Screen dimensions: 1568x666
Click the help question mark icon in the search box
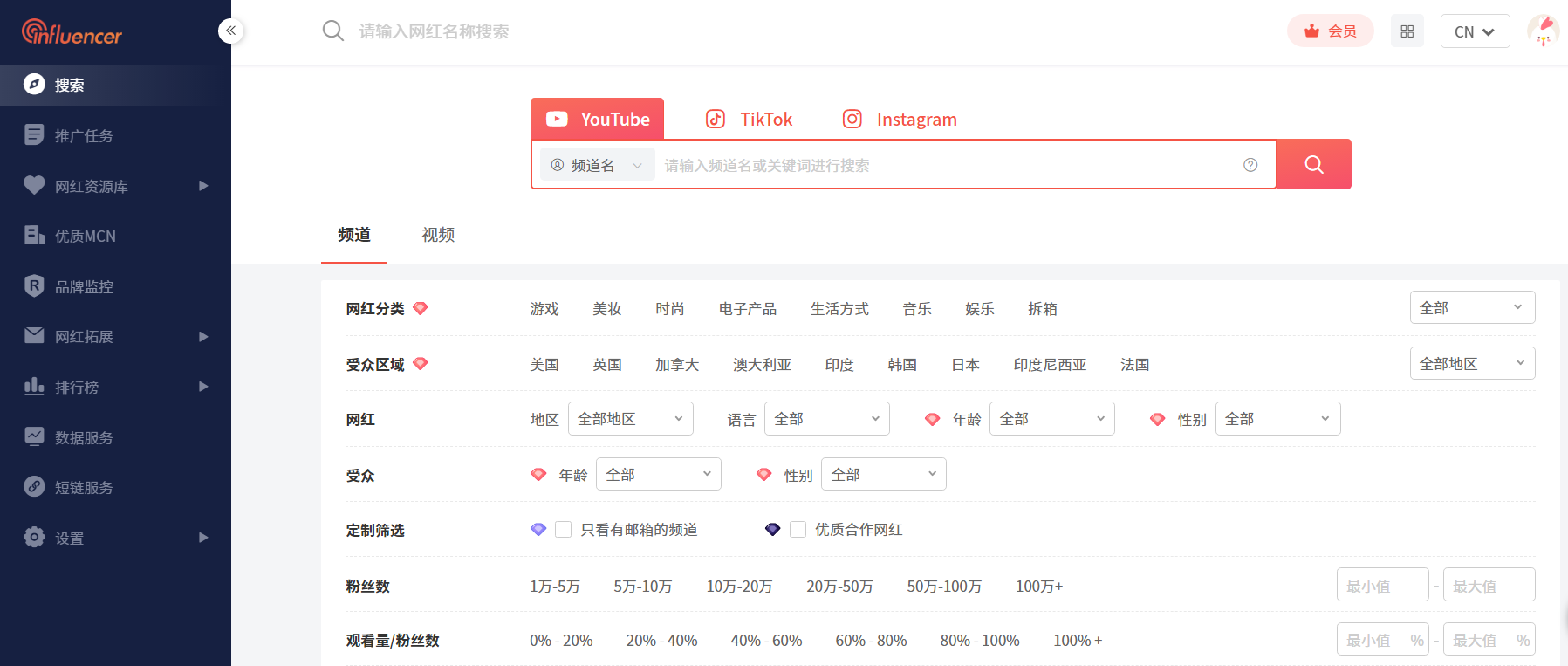click(x=1250, y=165)
